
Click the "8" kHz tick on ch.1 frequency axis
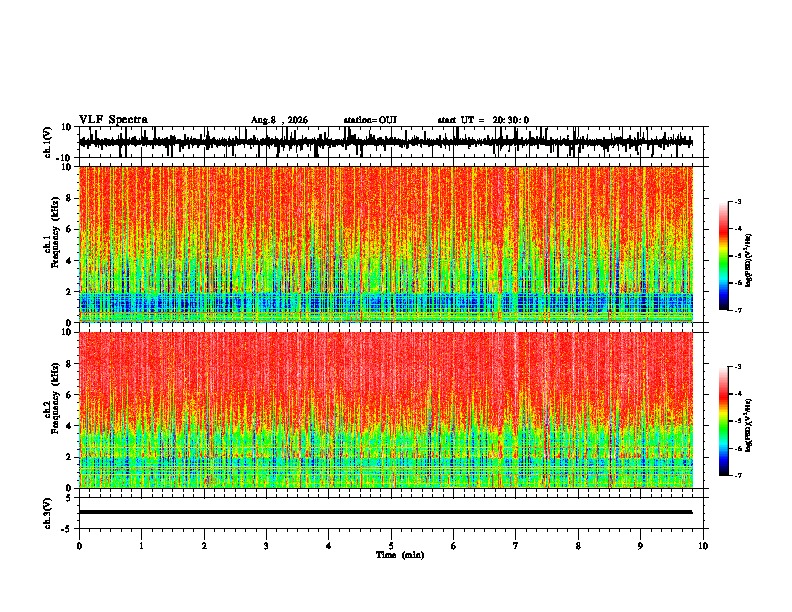(x=70, y=198)
